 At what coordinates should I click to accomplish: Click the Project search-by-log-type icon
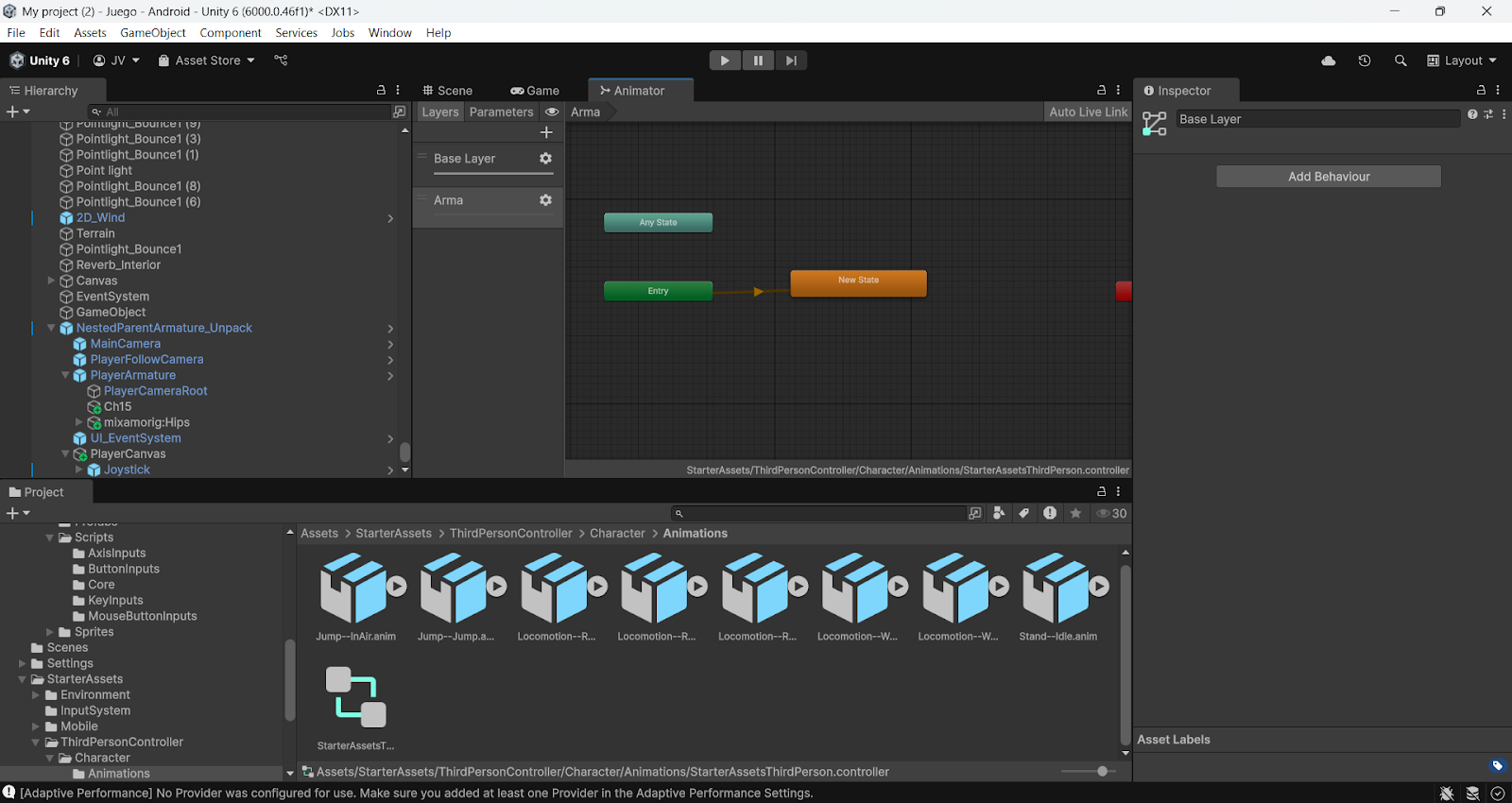coord(1050,514)
